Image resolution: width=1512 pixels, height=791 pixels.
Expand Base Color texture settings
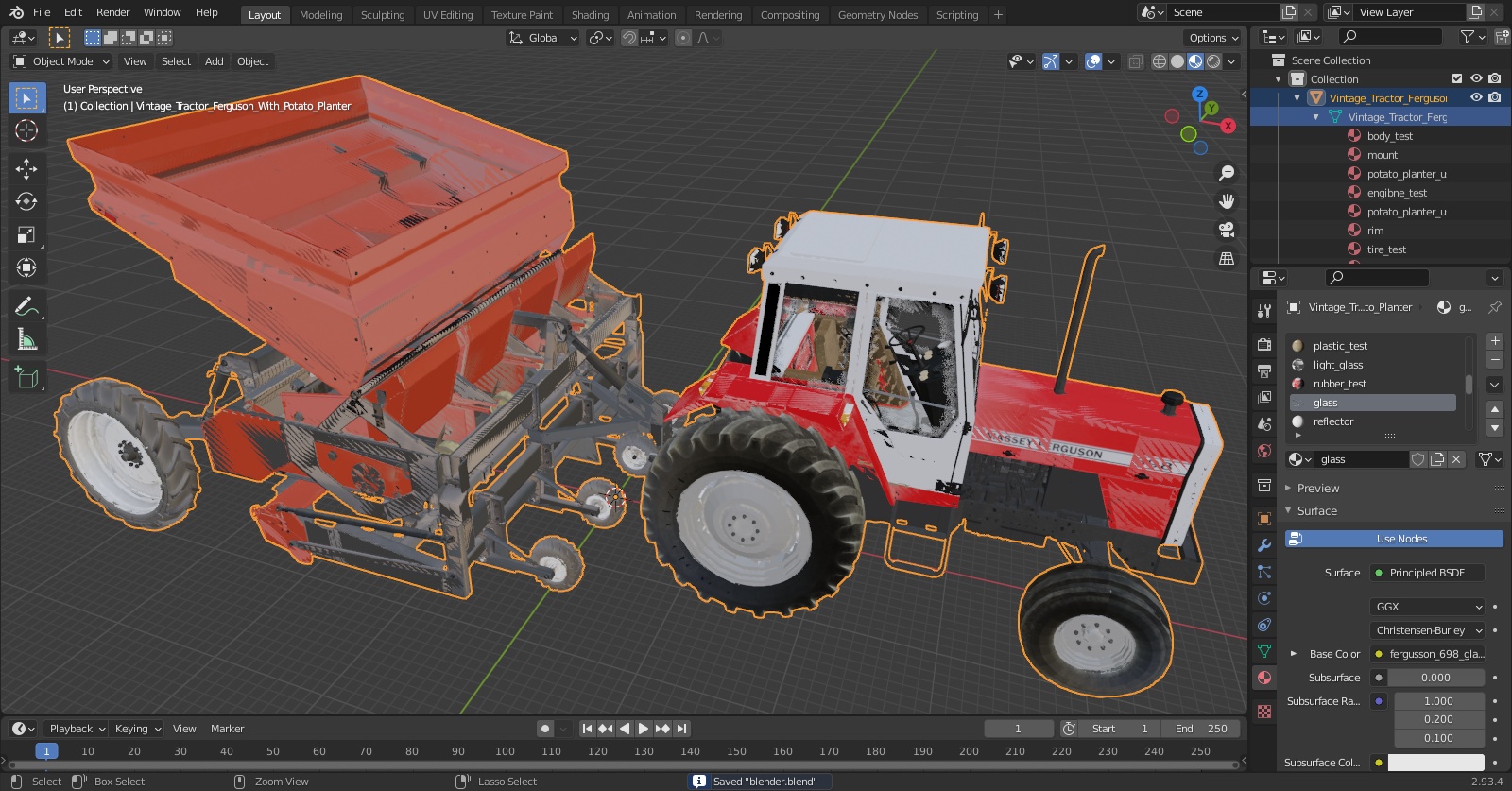coord(1294,654)
